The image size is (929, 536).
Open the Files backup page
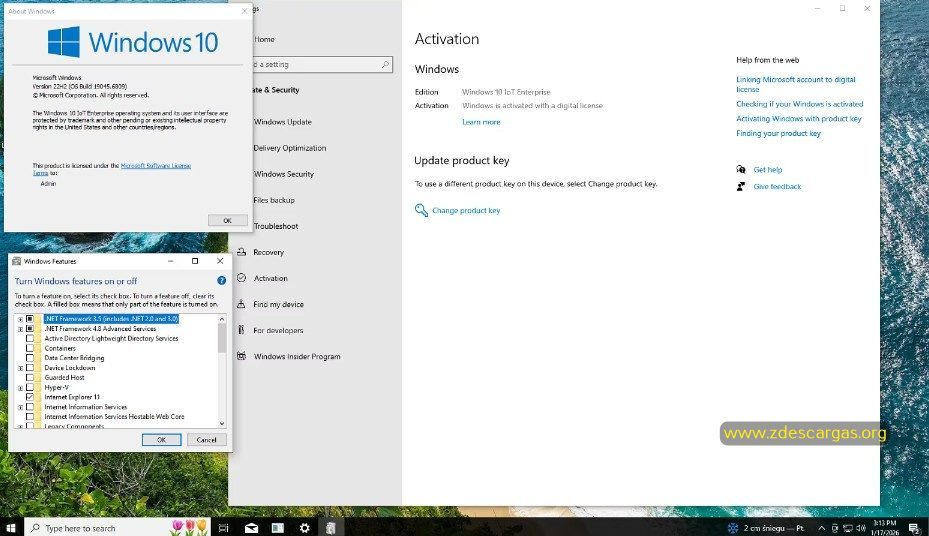[274, 200]
